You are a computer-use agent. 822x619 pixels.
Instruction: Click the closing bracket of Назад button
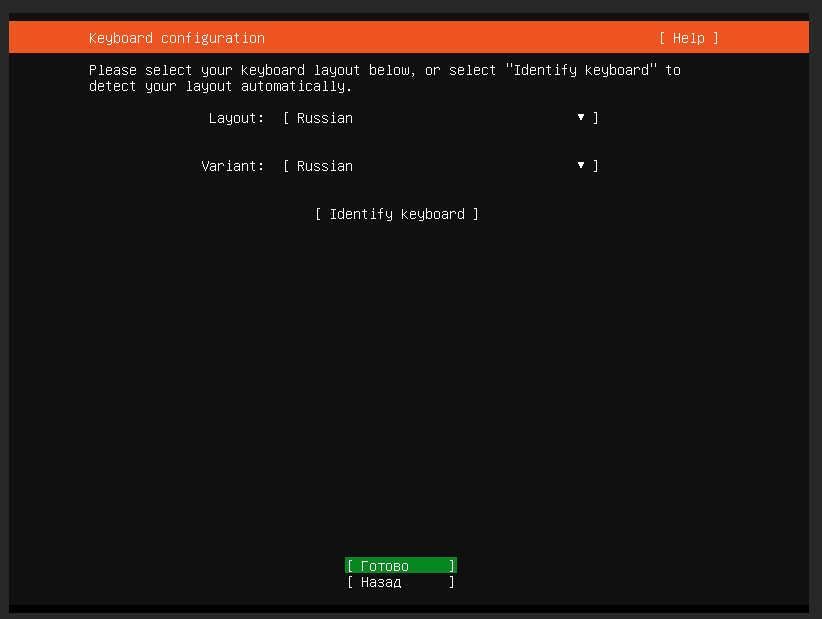tap(452, 582)
